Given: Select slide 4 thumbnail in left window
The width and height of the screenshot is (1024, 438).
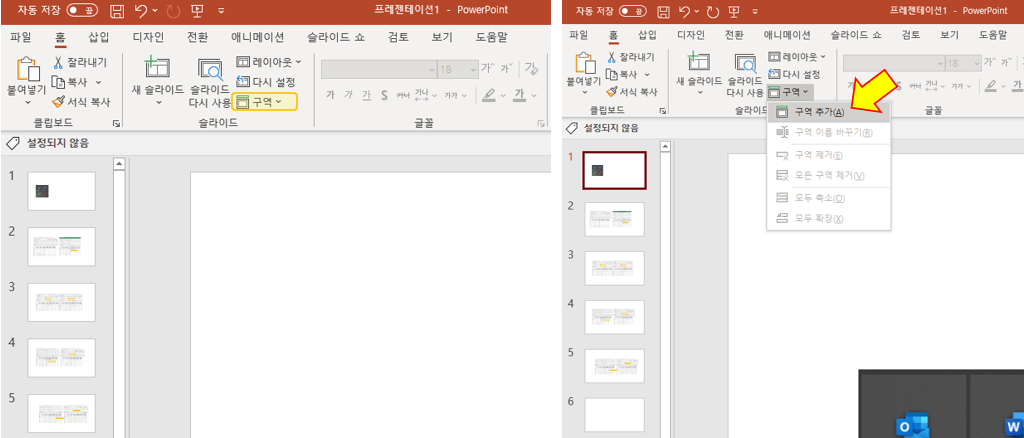Looking at the screenshot, I should point(62,357).
